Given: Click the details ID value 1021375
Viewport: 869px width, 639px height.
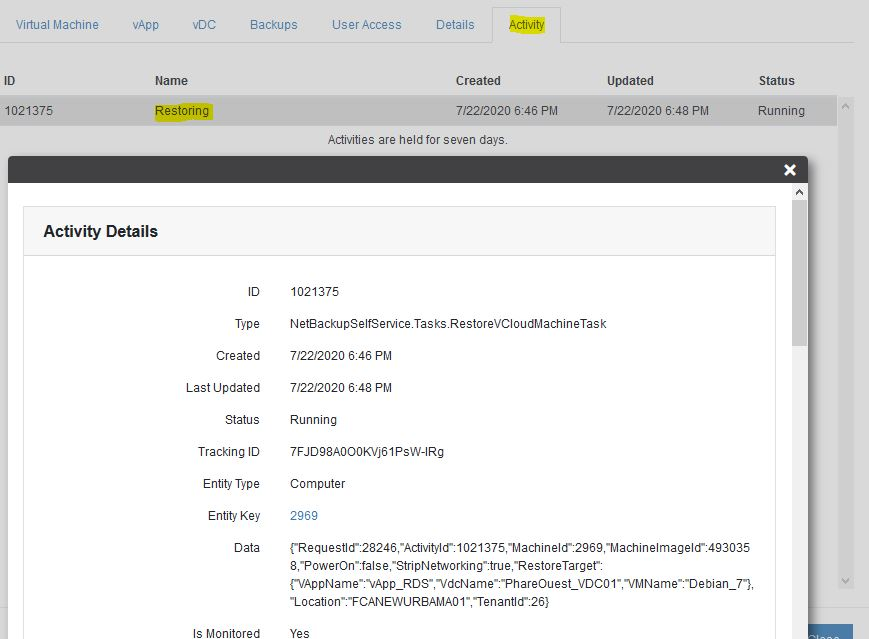Looking at the screenshot, I should coord(314,292).
